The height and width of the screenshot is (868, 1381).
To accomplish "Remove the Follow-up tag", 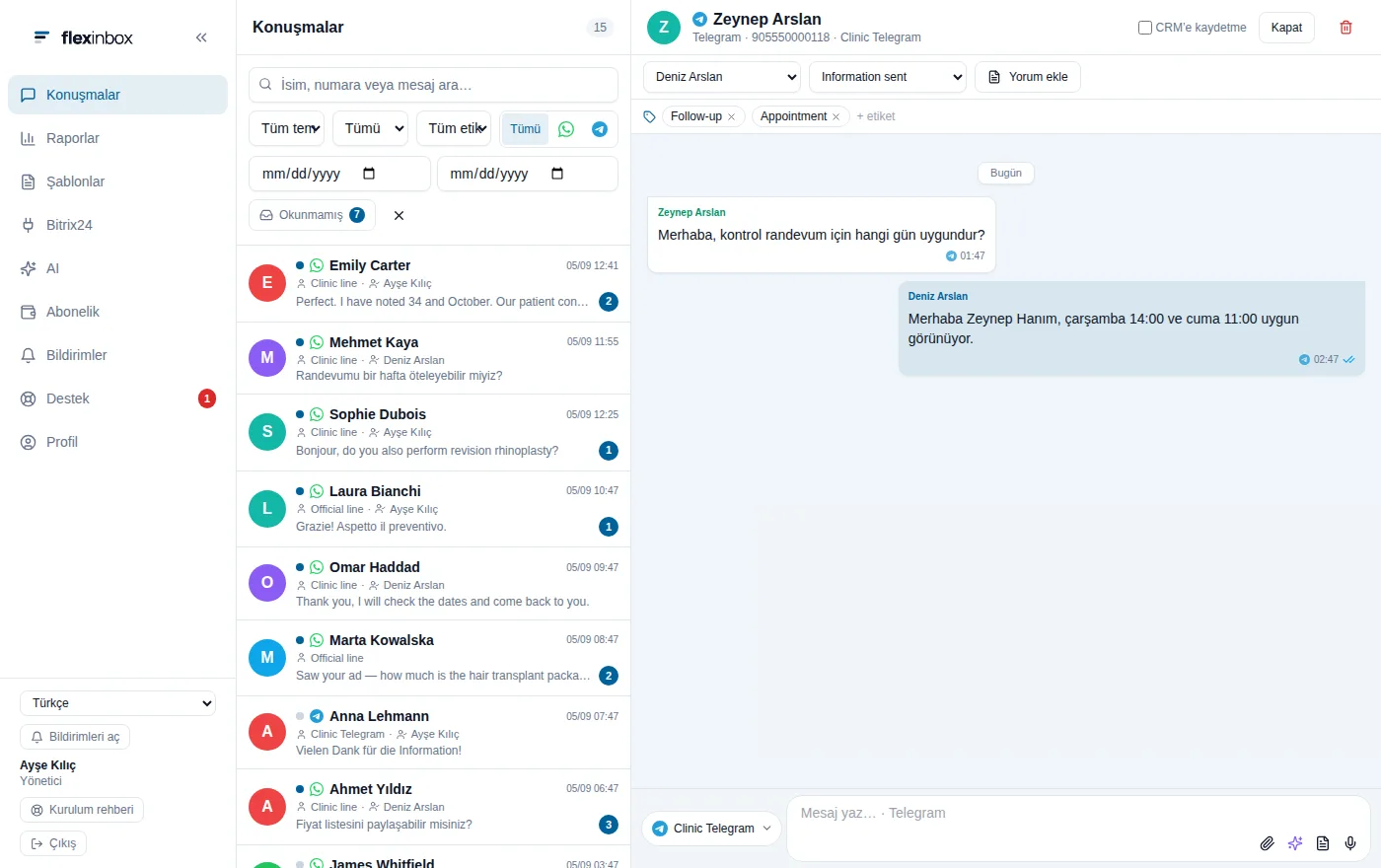I will tap(732, 116).
